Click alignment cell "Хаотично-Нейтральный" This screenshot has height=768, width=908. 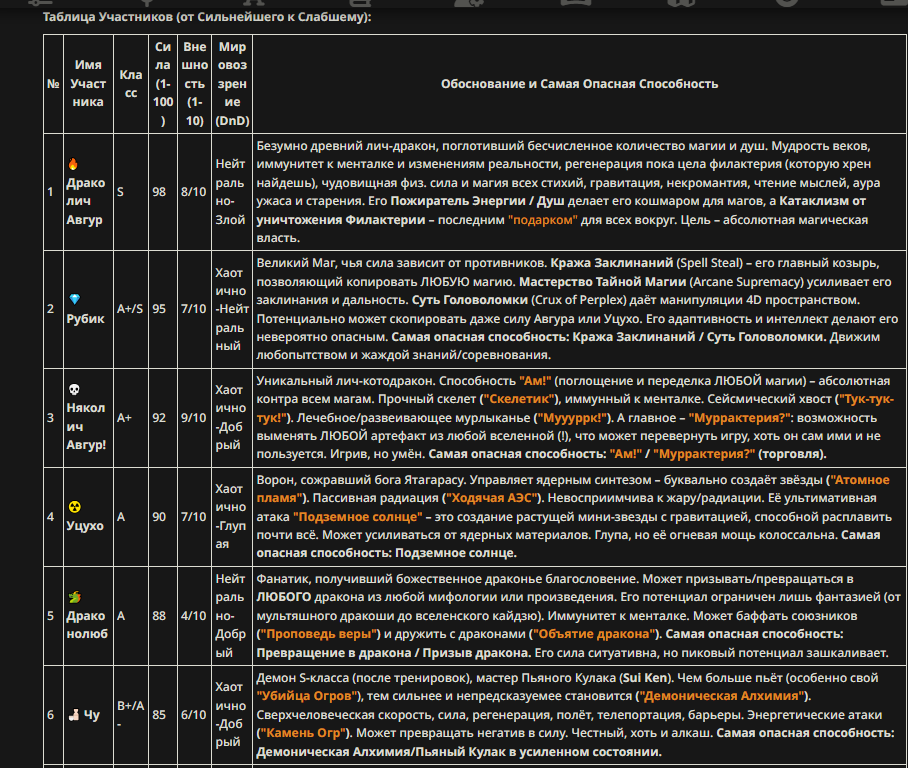pyautogui.click(x=232, y=309)
